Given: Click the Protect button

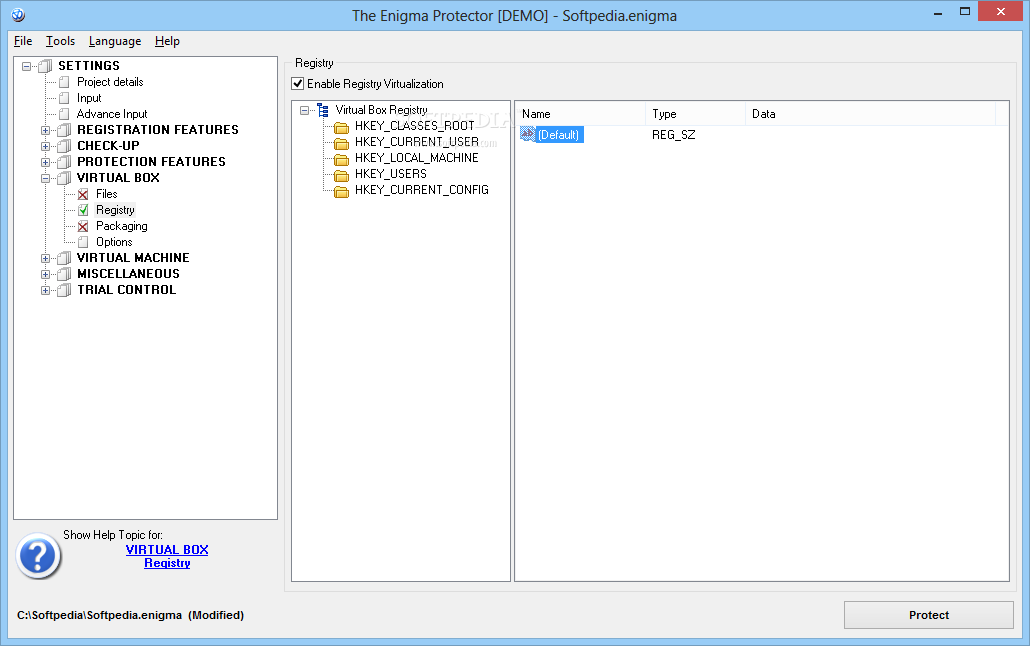Looking at the screenshot, I should (928, 615).
